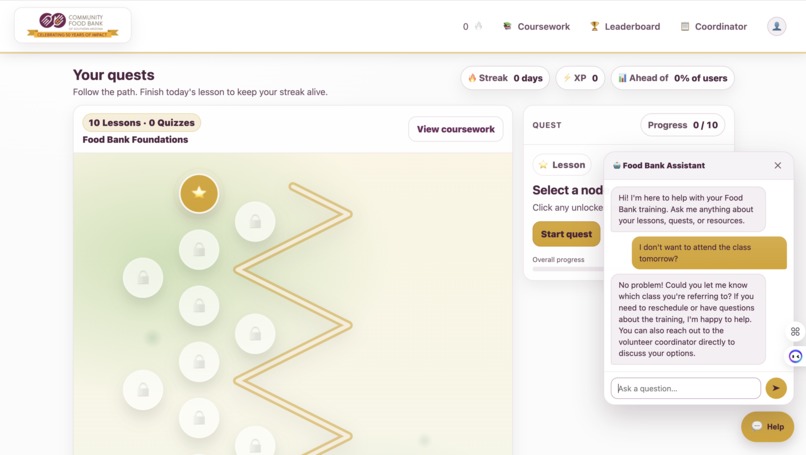The width and height of the screenshot is (806, 455).
Task: Click the Streak 0 days badge
Action: (505, 78)
